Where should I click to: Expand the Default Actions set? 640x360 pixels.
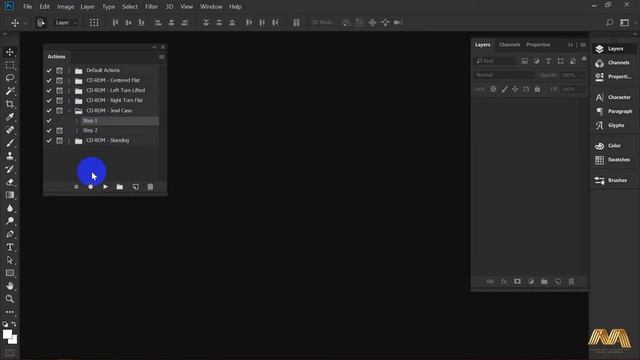(69, 71)
